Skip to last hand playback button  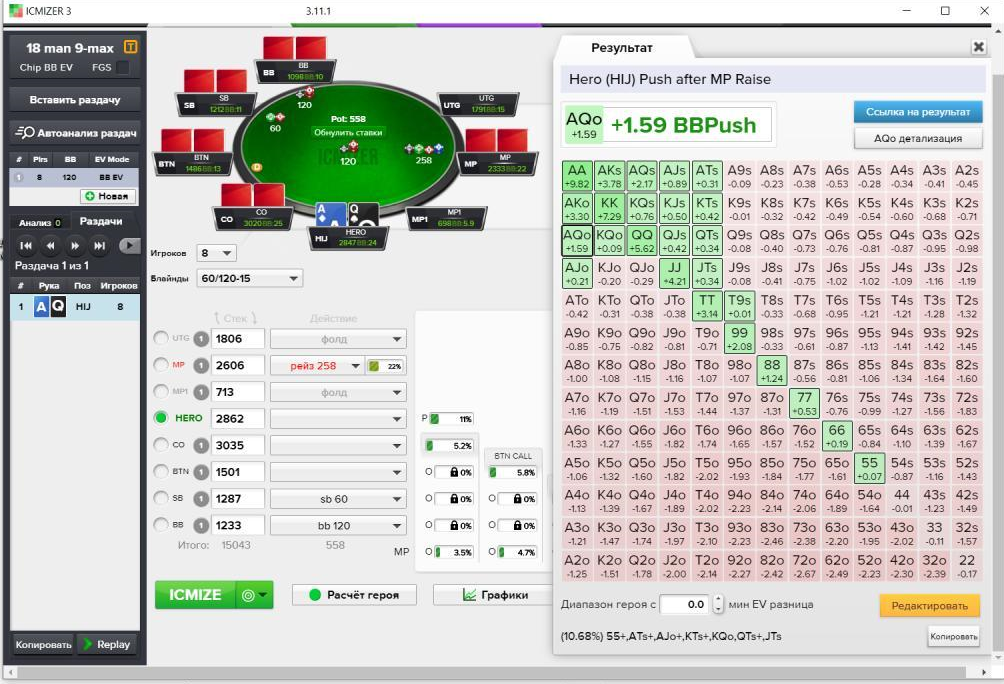point(99,245)
